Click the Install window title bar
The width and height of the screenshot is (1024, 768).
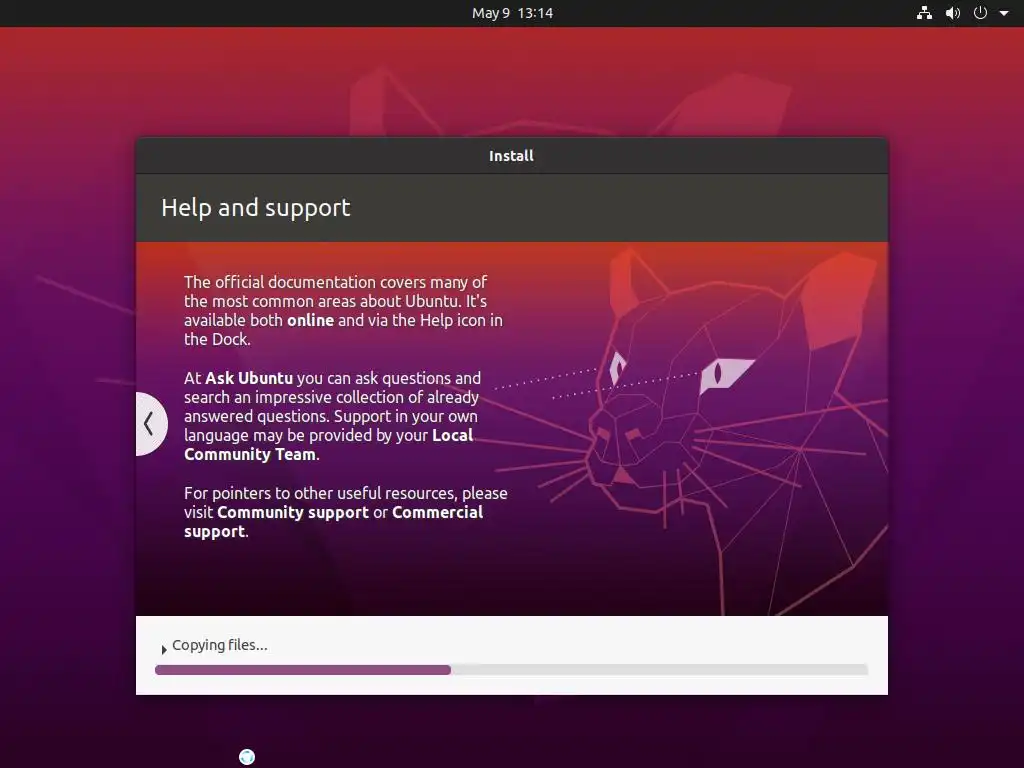pos(511,155)
